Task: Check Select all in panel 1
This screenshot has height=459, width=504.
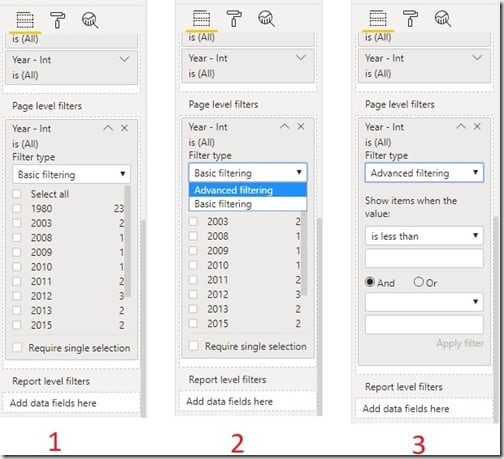Action: pyautogui.click(x=17, y=194)
